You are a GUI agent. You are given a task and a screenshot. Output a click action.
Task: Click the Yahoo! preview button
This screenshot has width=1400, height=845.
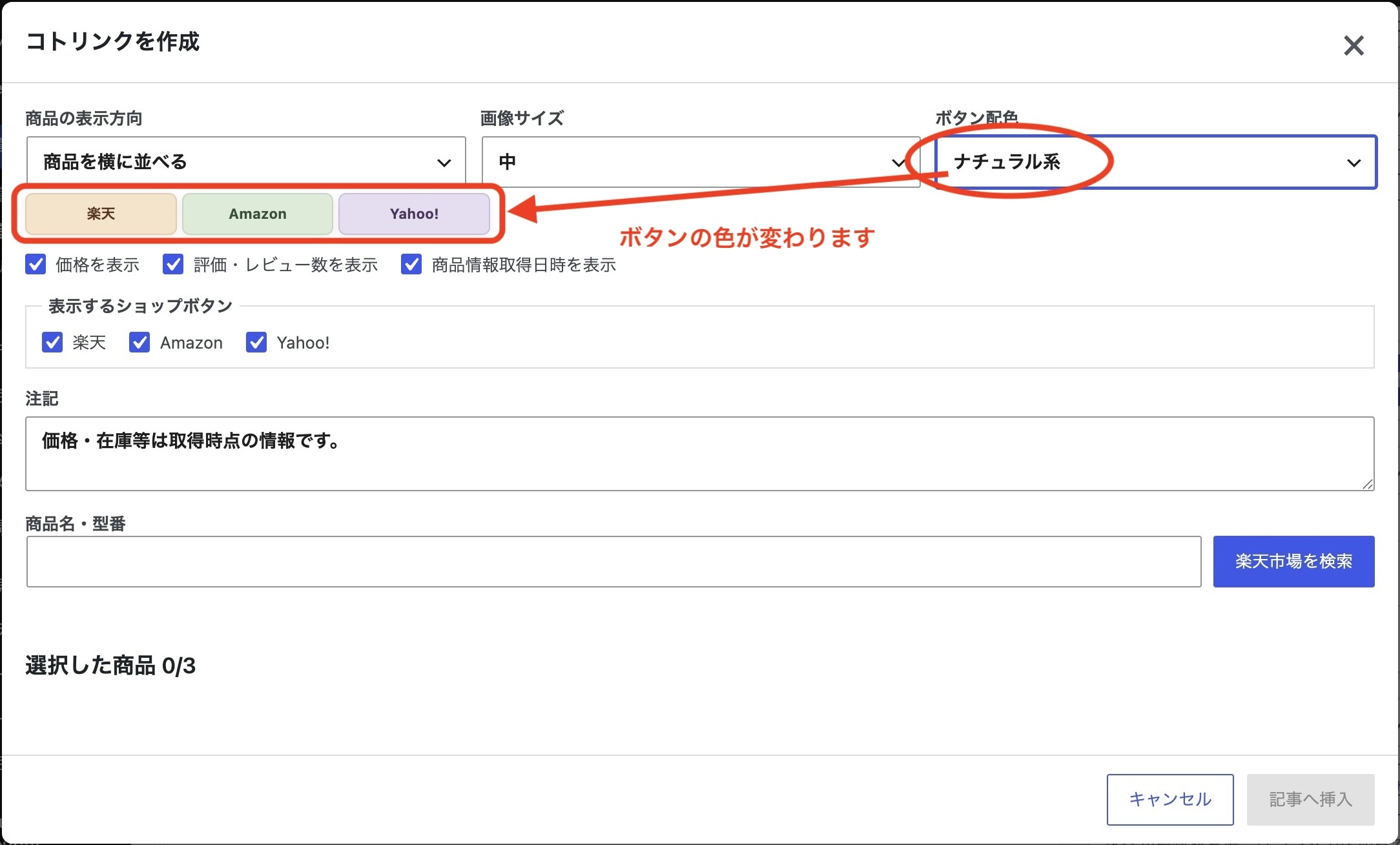pos(414,214)
